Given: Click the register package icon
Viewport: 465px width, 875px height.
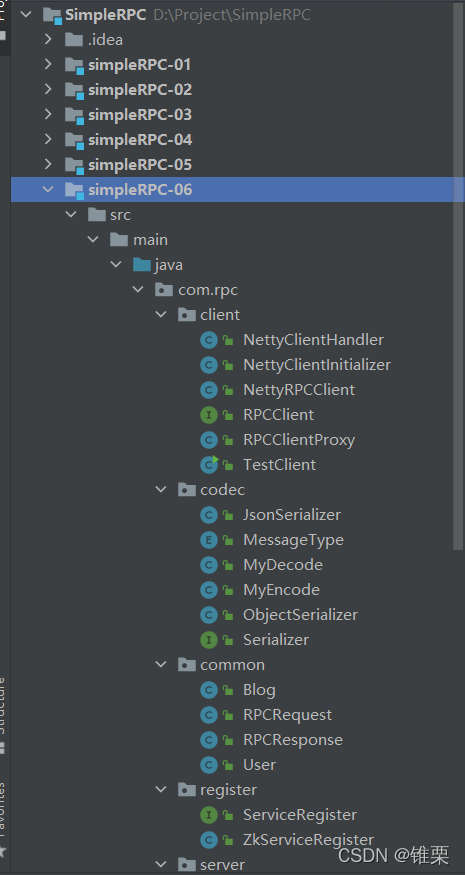Looking at the screenshot, I should [x=186, y=790].
